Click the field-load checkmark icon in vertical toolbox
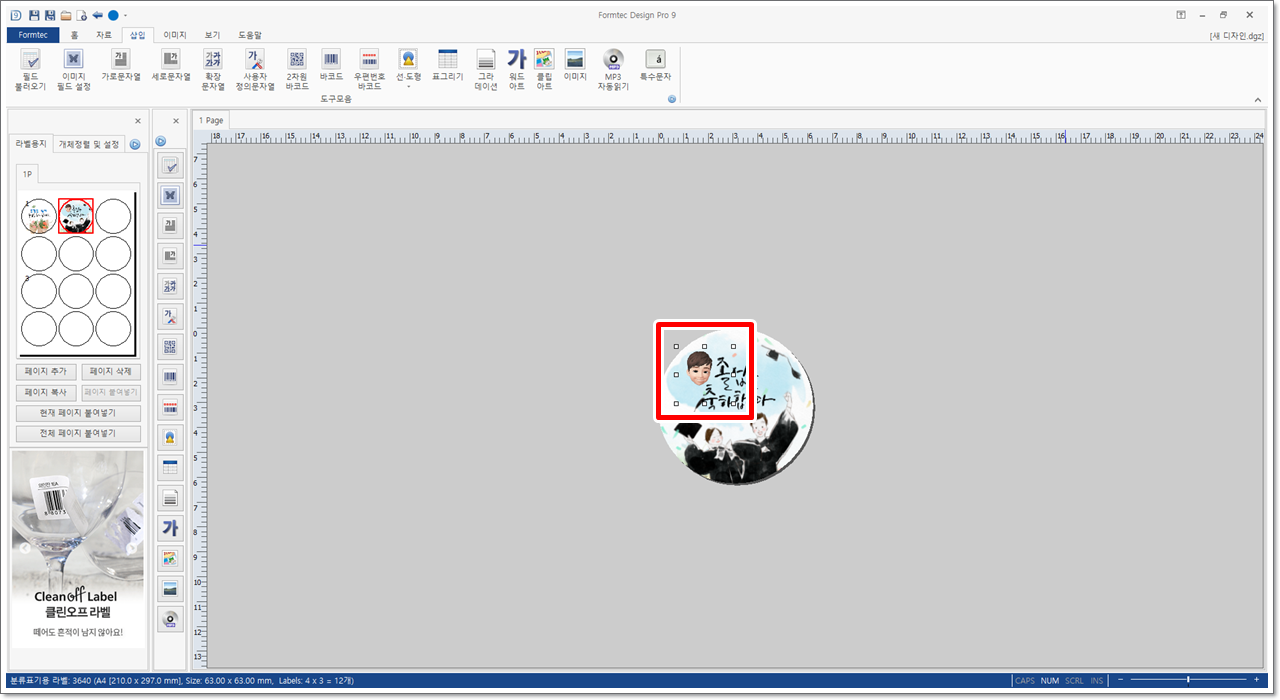 [x=170, y=167]
